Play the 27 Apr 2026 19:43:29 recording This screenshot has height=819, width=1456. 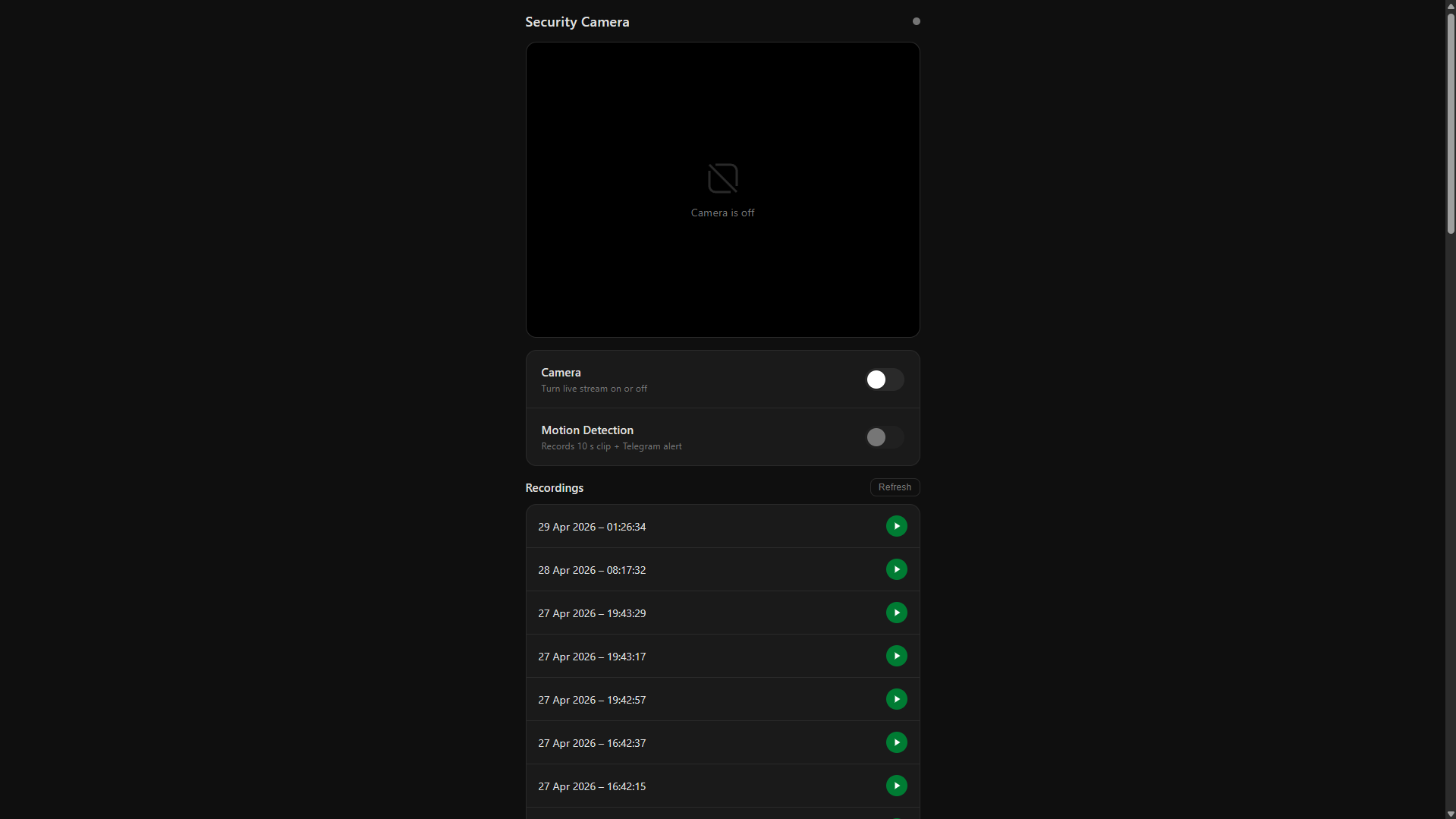pyautogui.click(x=896, y=613)
